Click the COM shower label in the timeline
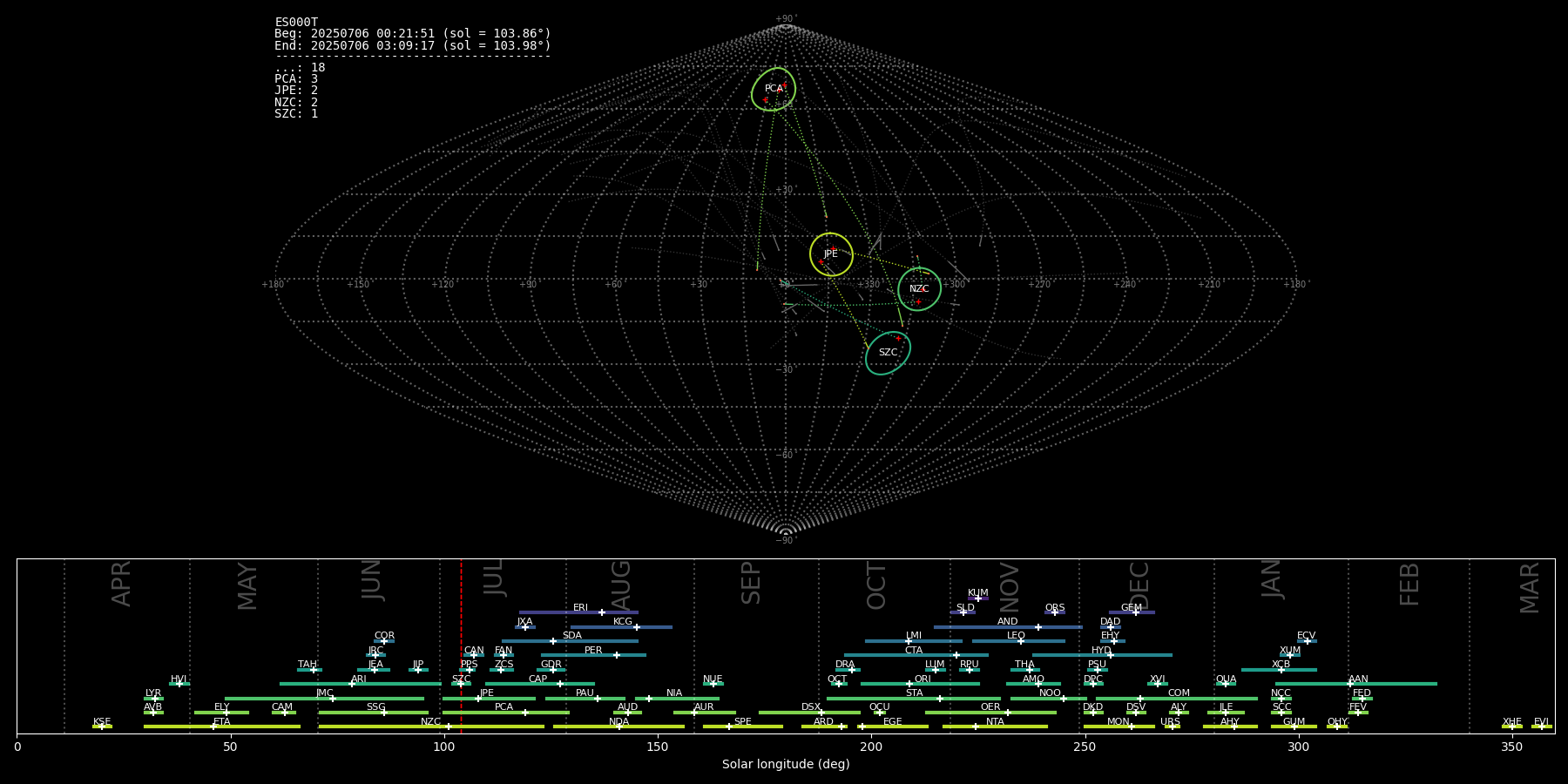This screenshot has height=784, width=1568. click(1179, 693)
